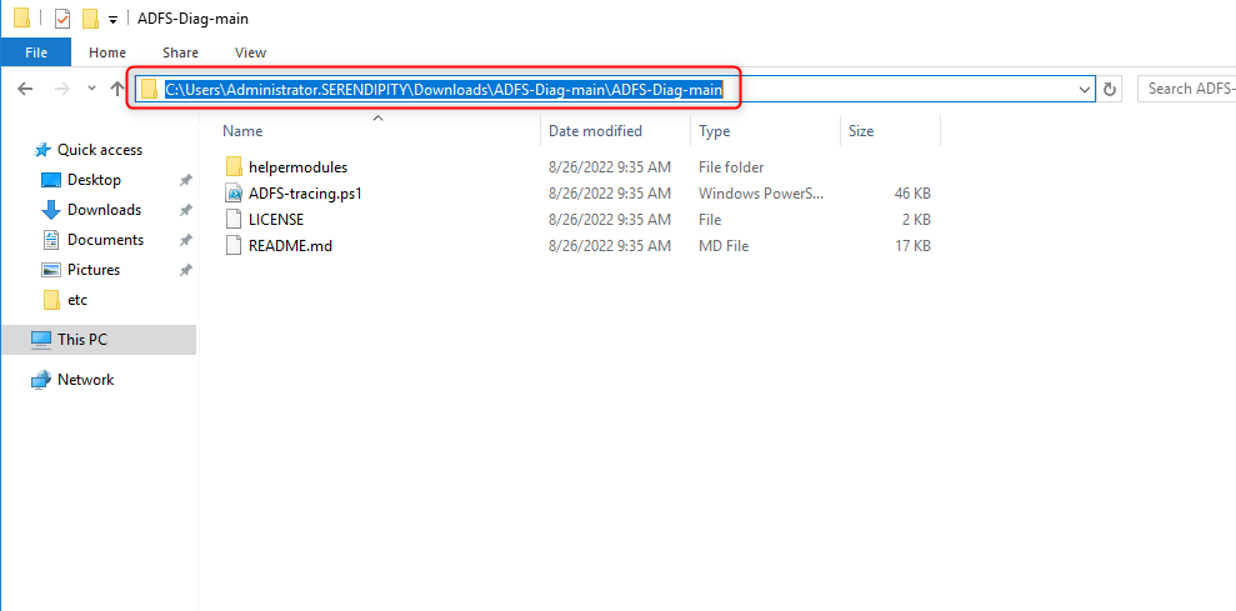
Task: Select the ADFS-tracing.ps1 file
Action: [x=305, y=193]
